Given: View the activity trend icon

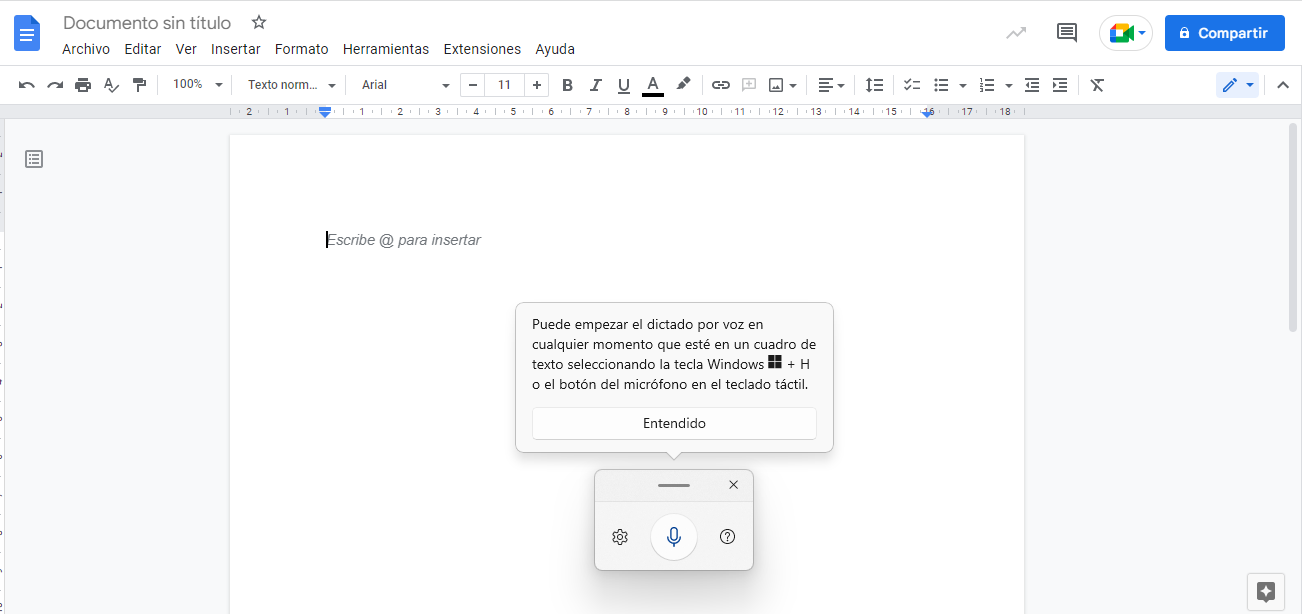Looking at the screenshot, I should click(1016, 33).
